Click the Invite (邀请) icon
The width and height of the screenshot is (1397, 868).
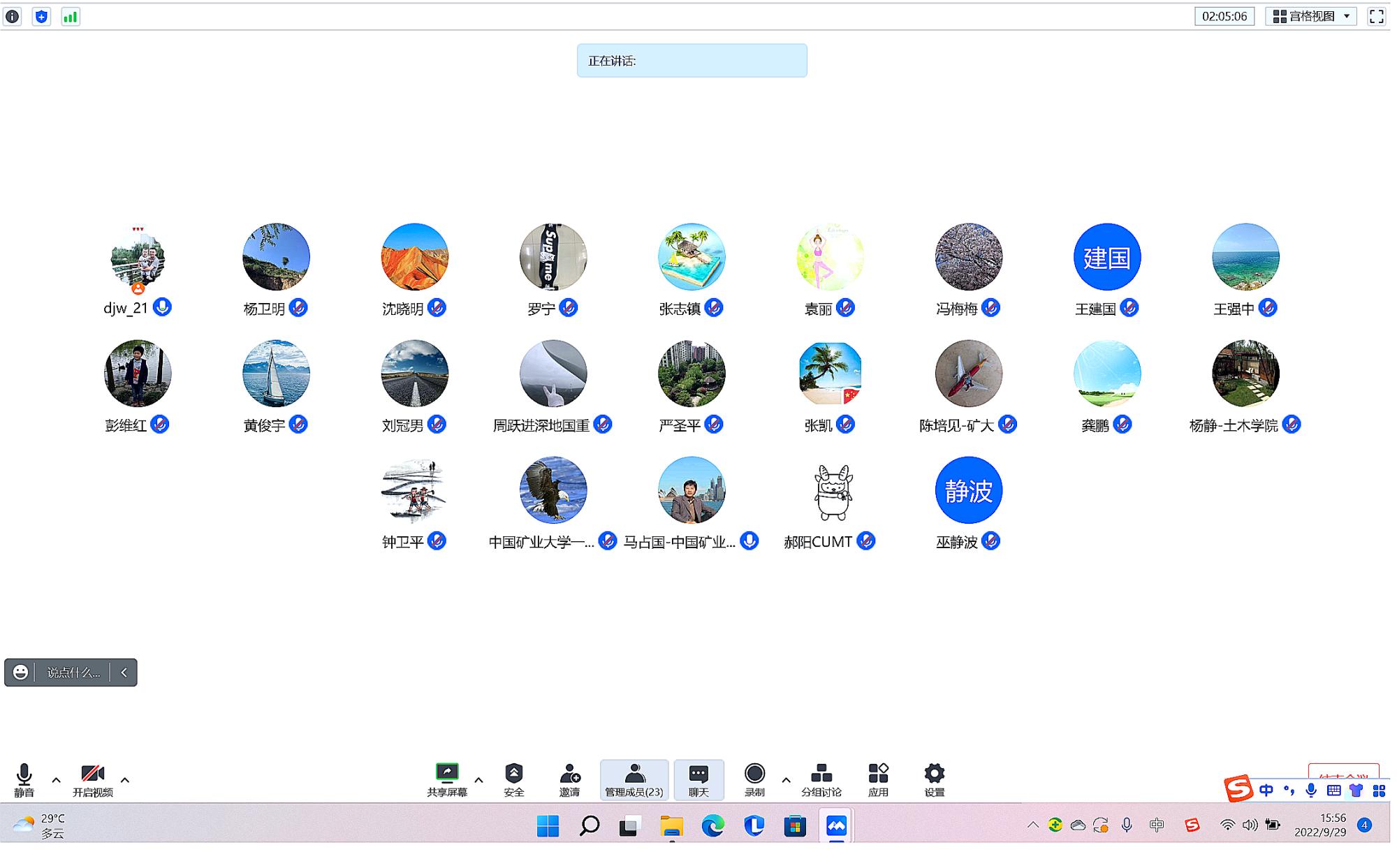pos(570,779)
